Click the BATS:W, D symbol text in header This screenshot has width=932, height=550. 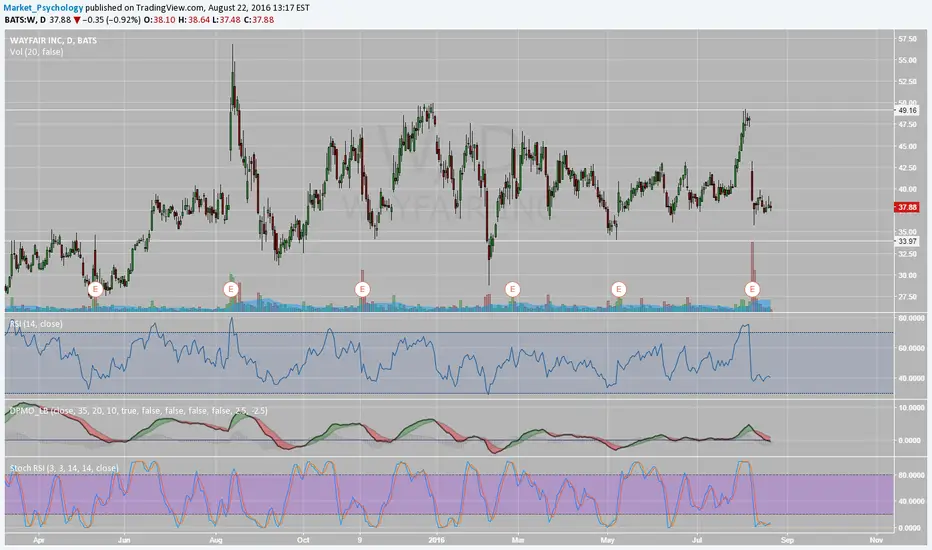click(x=25, y=20)
